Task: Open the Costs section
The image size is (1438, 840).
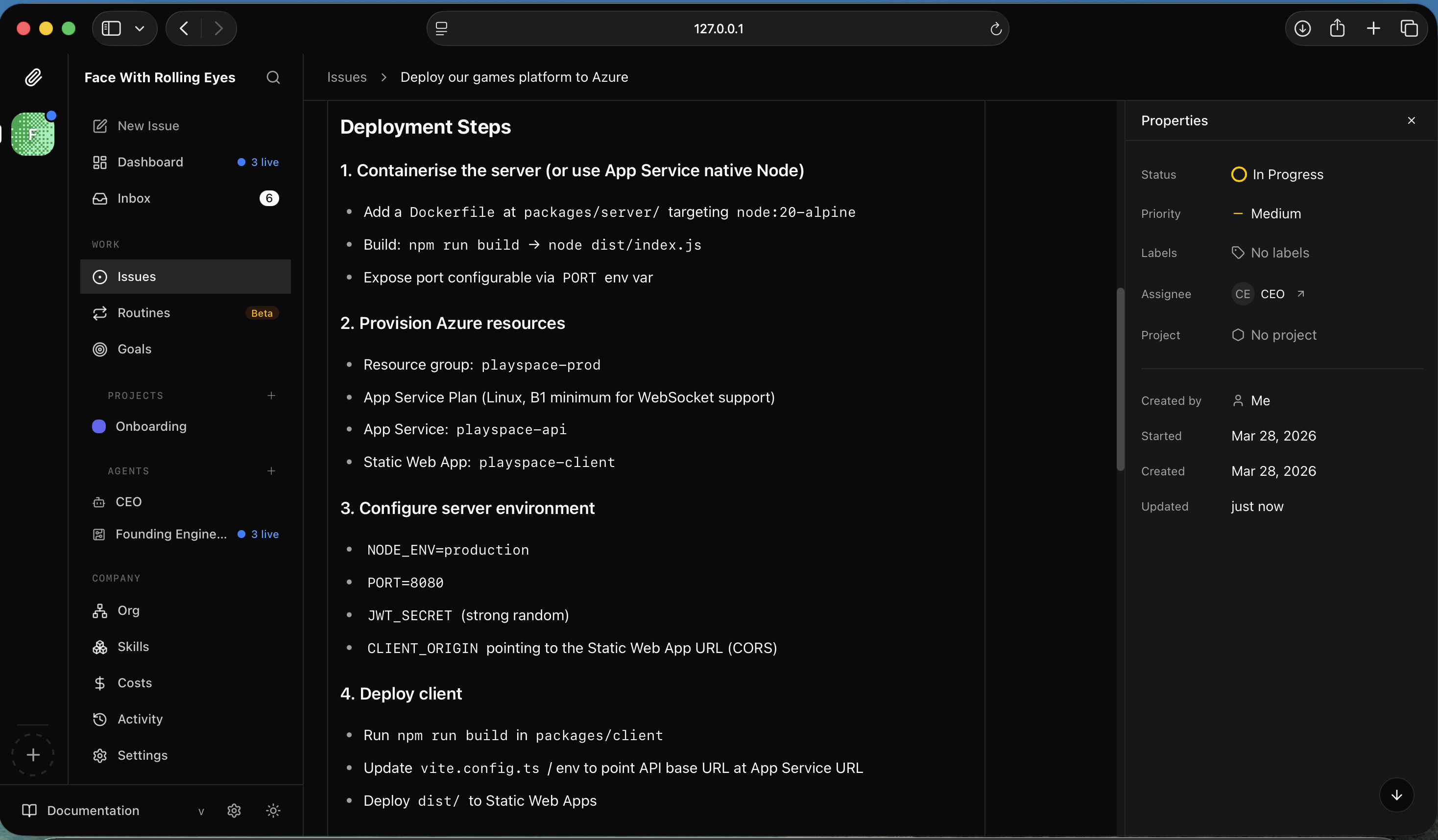Action: click(x=135, y=682)
